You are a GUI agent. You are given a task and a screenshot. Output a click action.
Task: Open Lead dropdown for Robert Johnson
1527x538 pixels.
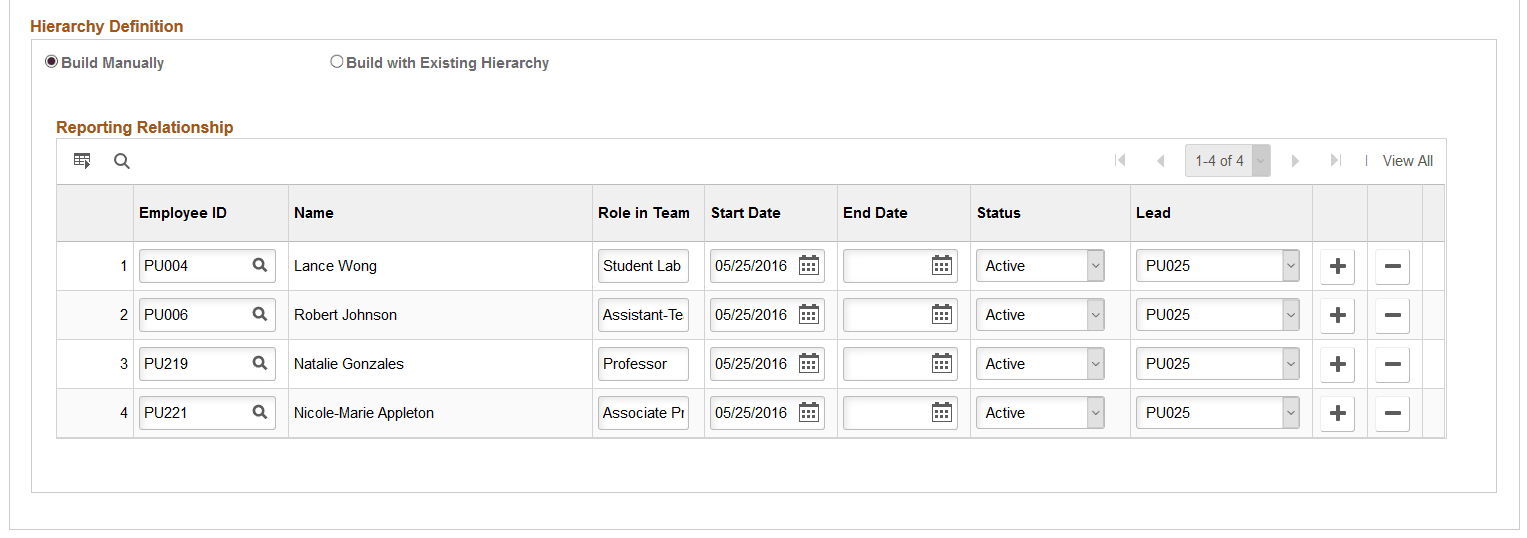pyautogui.click(x=1290, y=315)
